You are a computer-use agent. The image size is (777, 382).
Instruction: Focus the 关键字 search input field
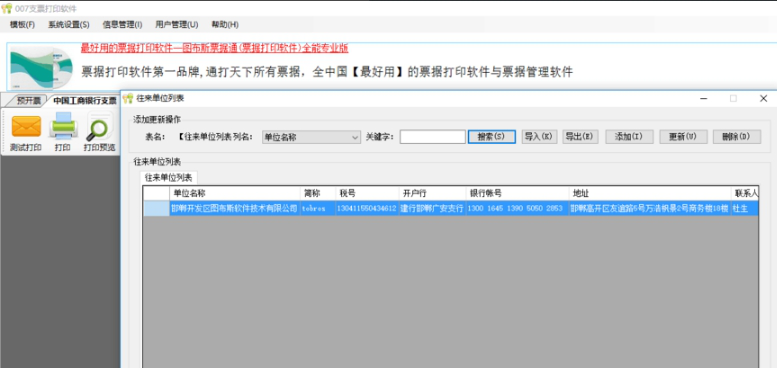point(433,137)
